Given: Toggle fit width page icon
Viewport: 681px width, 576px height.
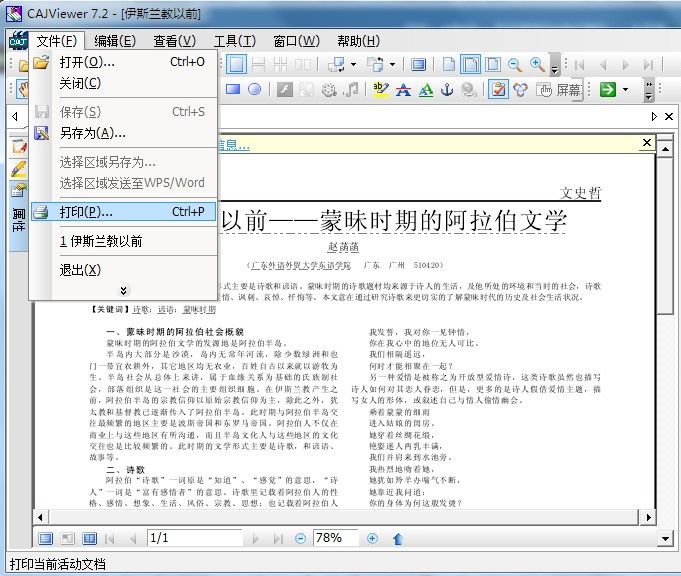Looking at the screenshot, I should point(471,65).
